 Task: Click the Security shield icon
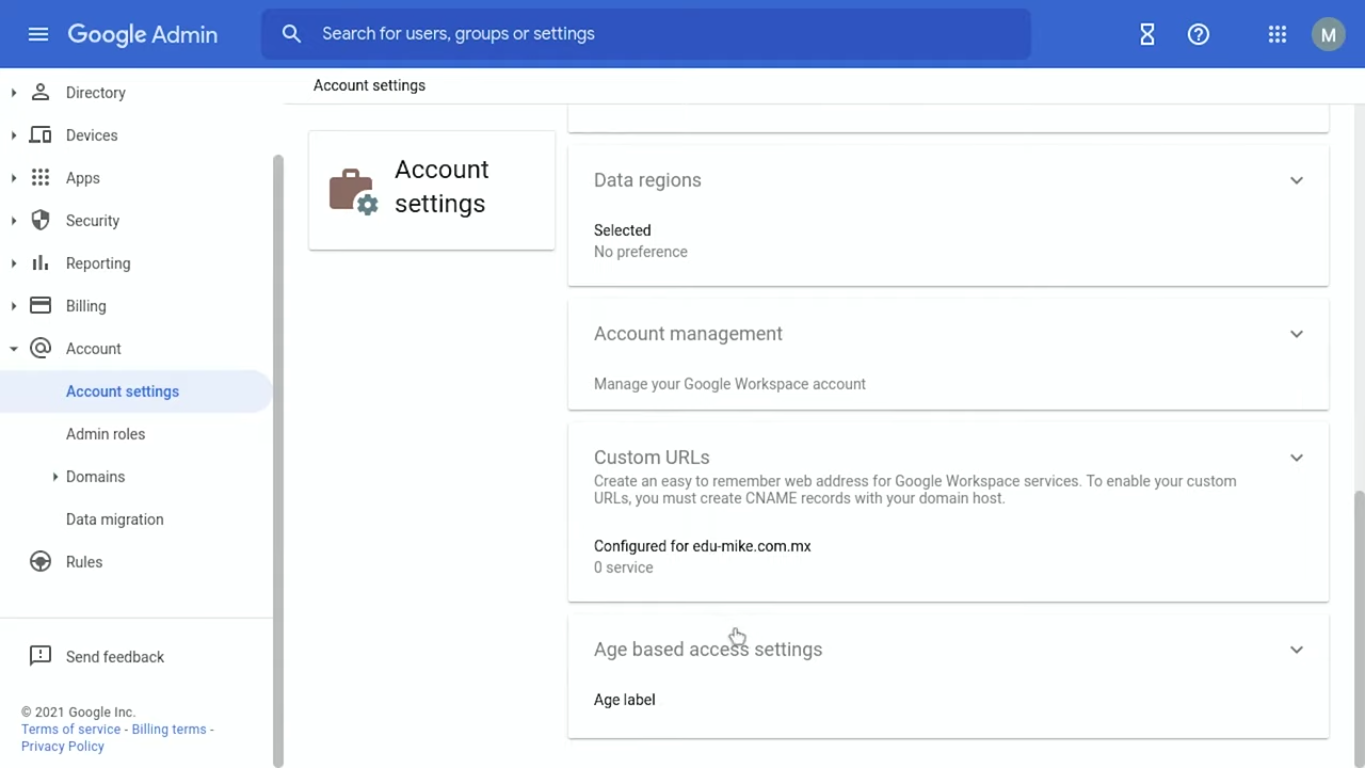(x=40, y=220)
